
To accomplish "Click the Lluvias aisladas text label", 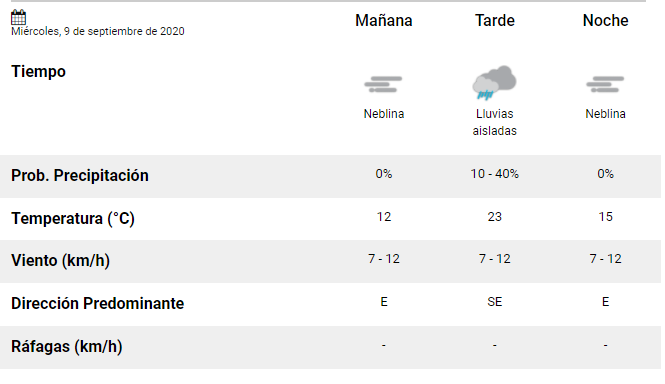I will coord(495,122).
